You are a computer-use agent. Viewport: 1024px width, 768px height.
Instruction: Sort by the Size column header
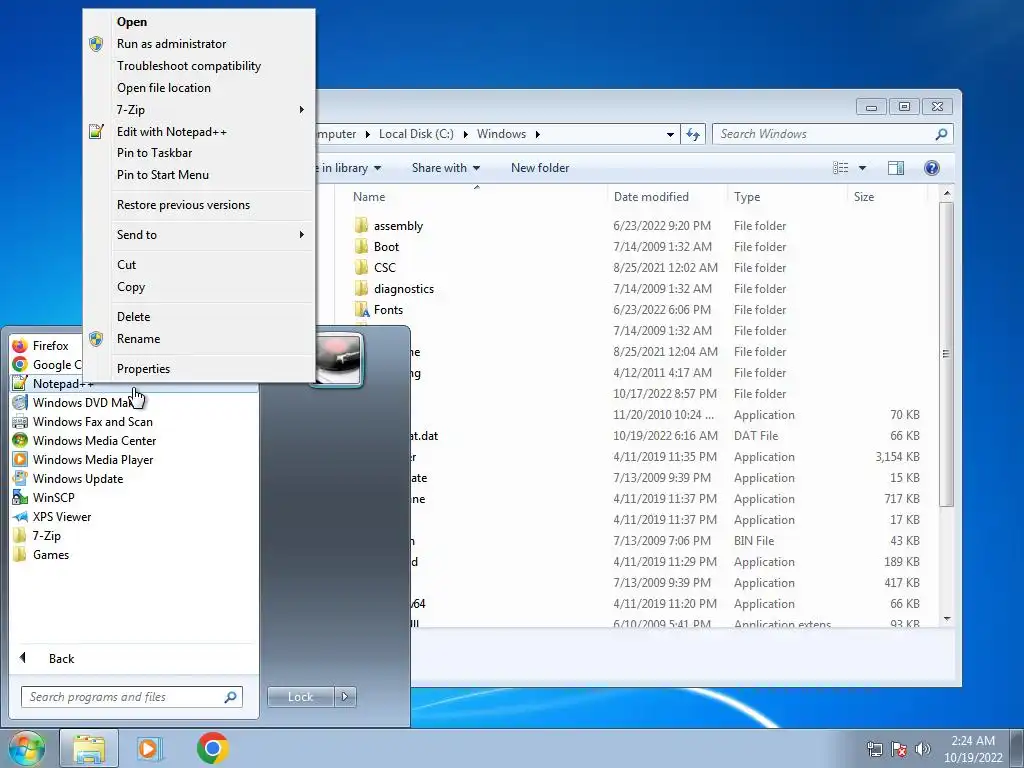(887, 197)
